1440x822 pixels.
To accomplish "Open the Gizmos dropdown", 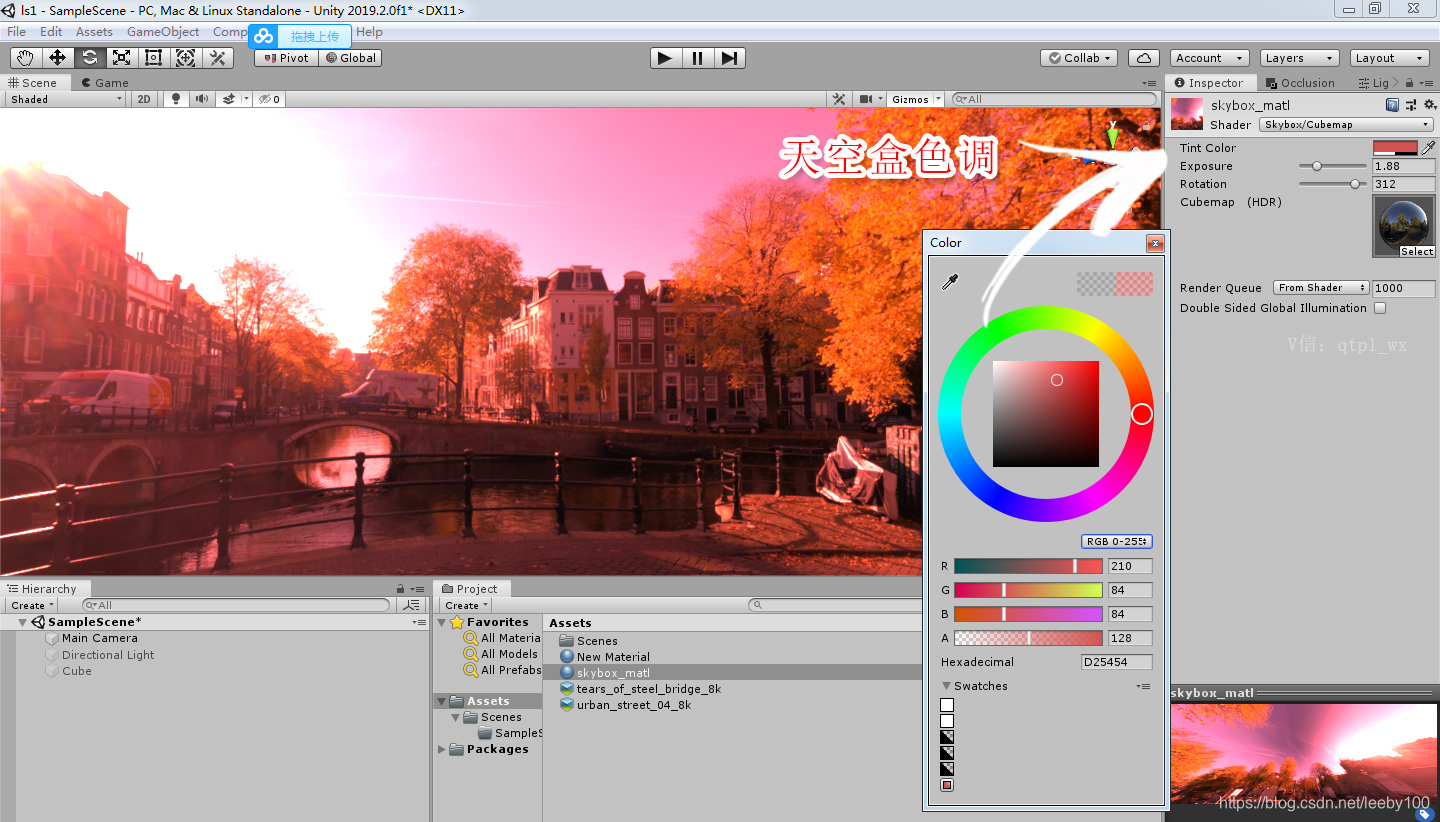I will click(916, 99).
